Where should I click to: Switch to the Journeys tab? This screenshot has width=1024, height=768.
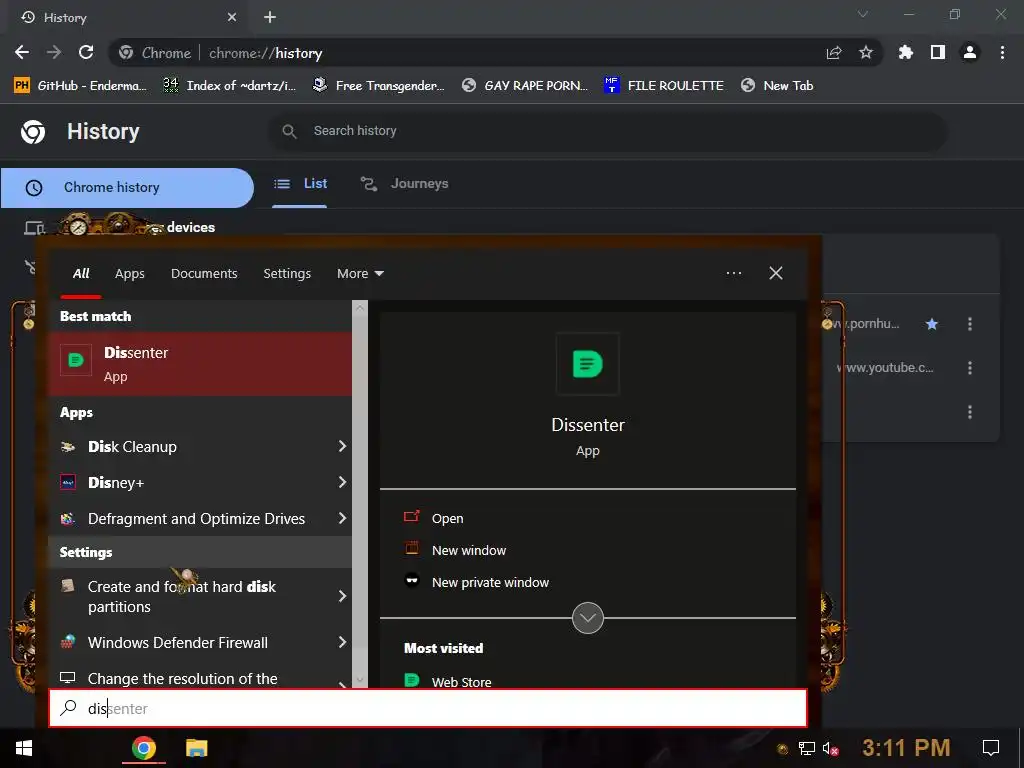(x=405, y=184)
